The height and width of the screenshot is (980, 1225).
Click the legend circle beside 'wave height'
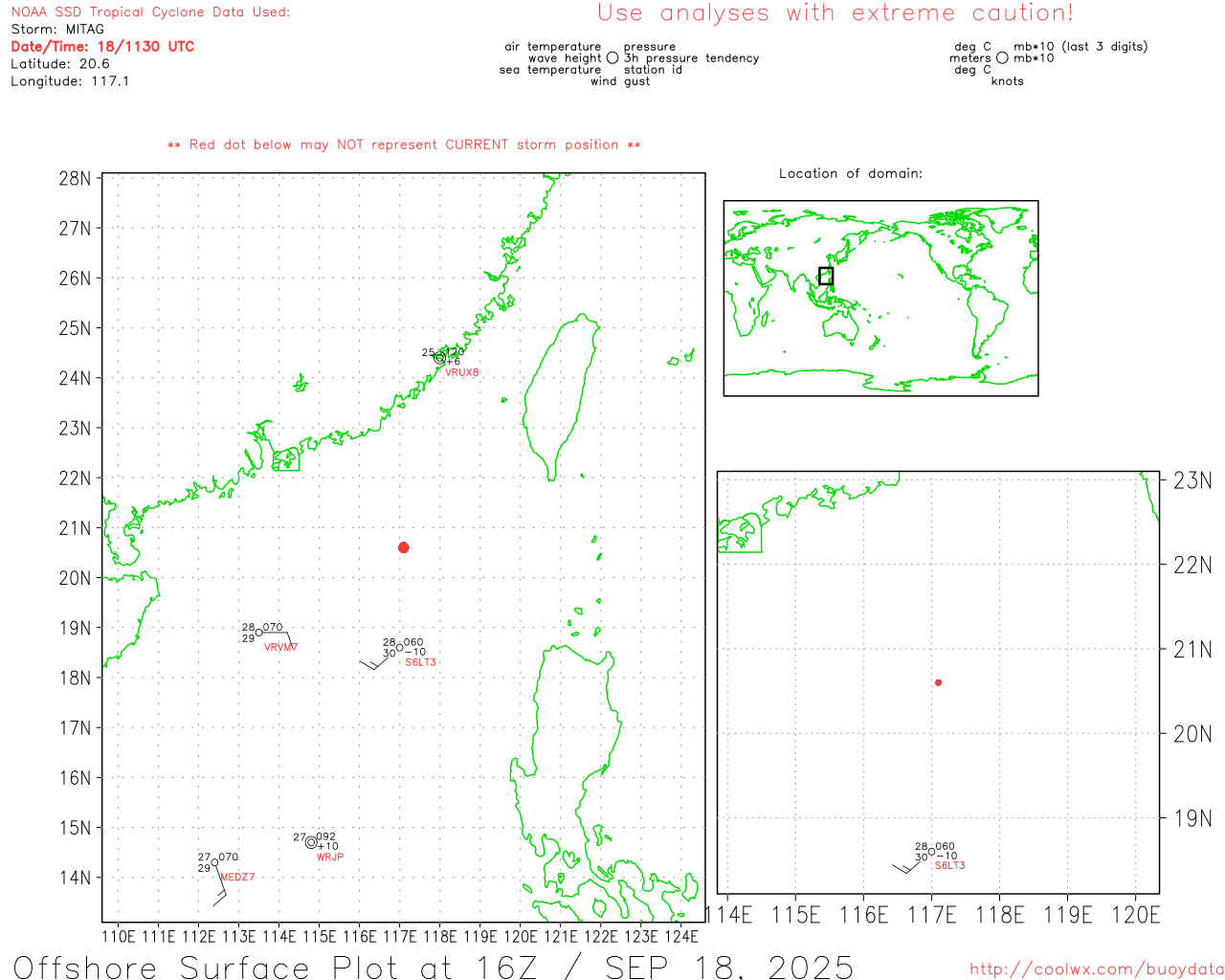[612, 57]
